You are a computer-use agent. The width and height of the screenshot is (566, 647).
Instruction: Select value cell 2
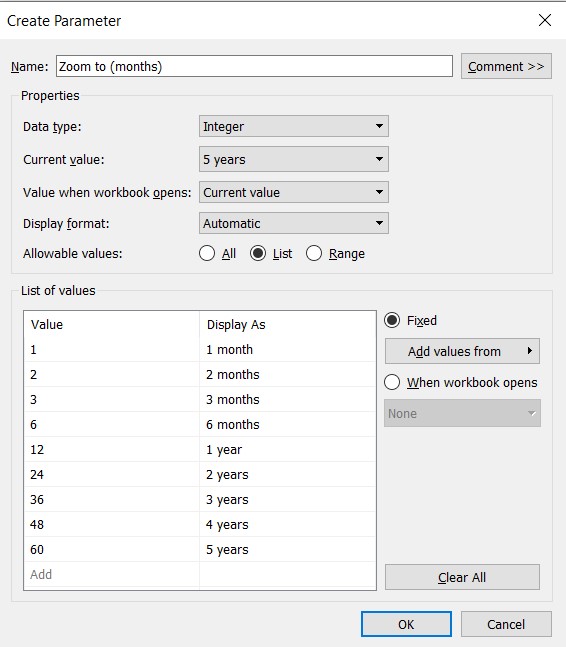click(x=111, y=374)
